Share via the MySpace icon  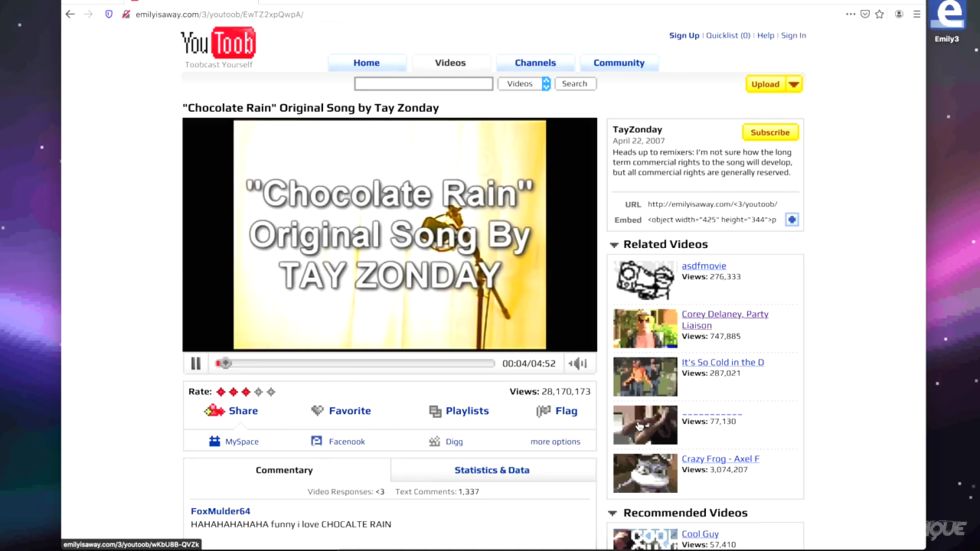pos(214,441)
